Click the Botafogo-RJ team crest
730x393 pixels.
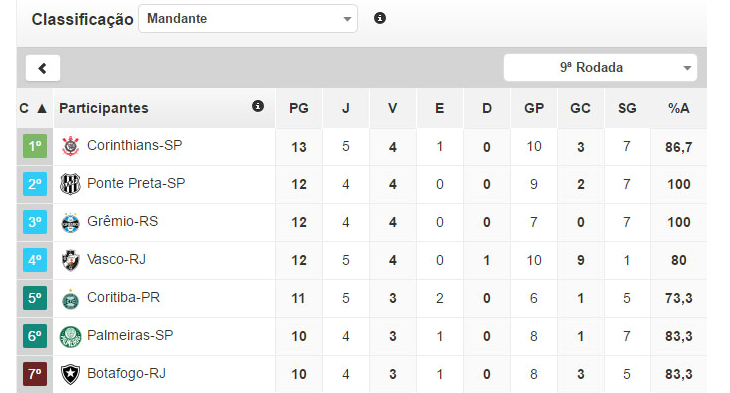[x=70, y=374]
